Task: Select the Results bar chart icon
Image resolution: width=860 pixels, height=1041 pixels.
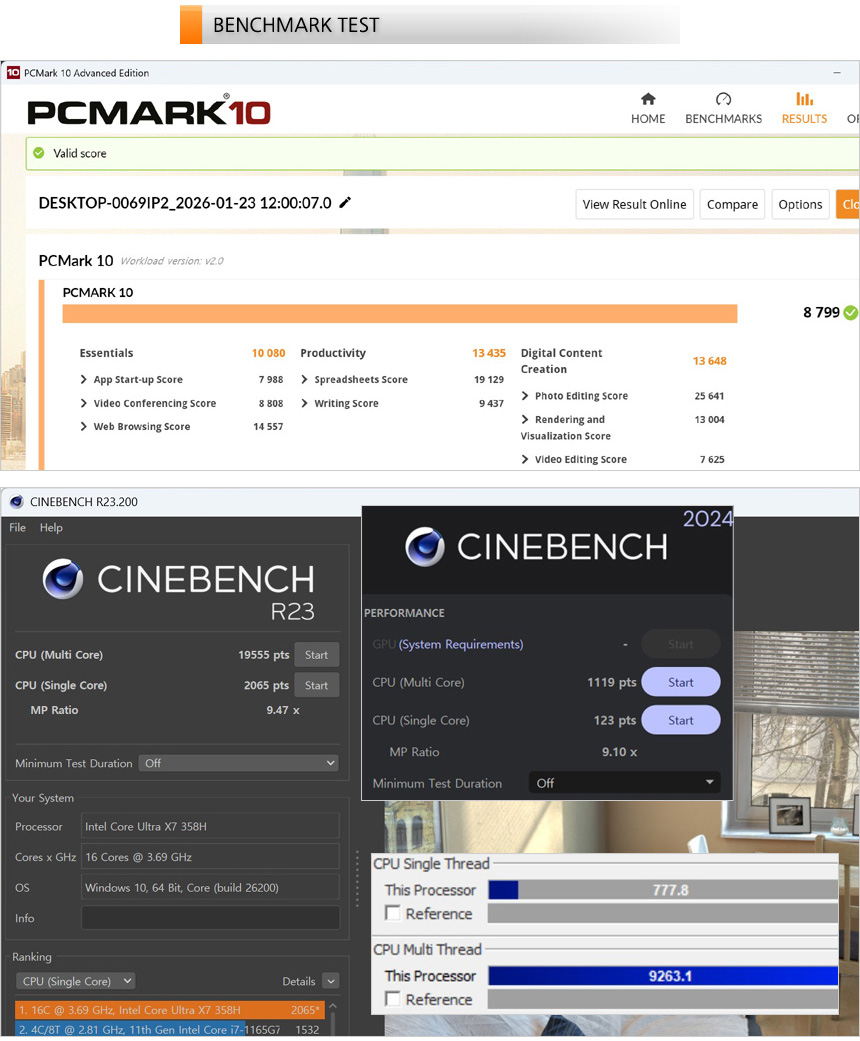Action: coord(804,99)
